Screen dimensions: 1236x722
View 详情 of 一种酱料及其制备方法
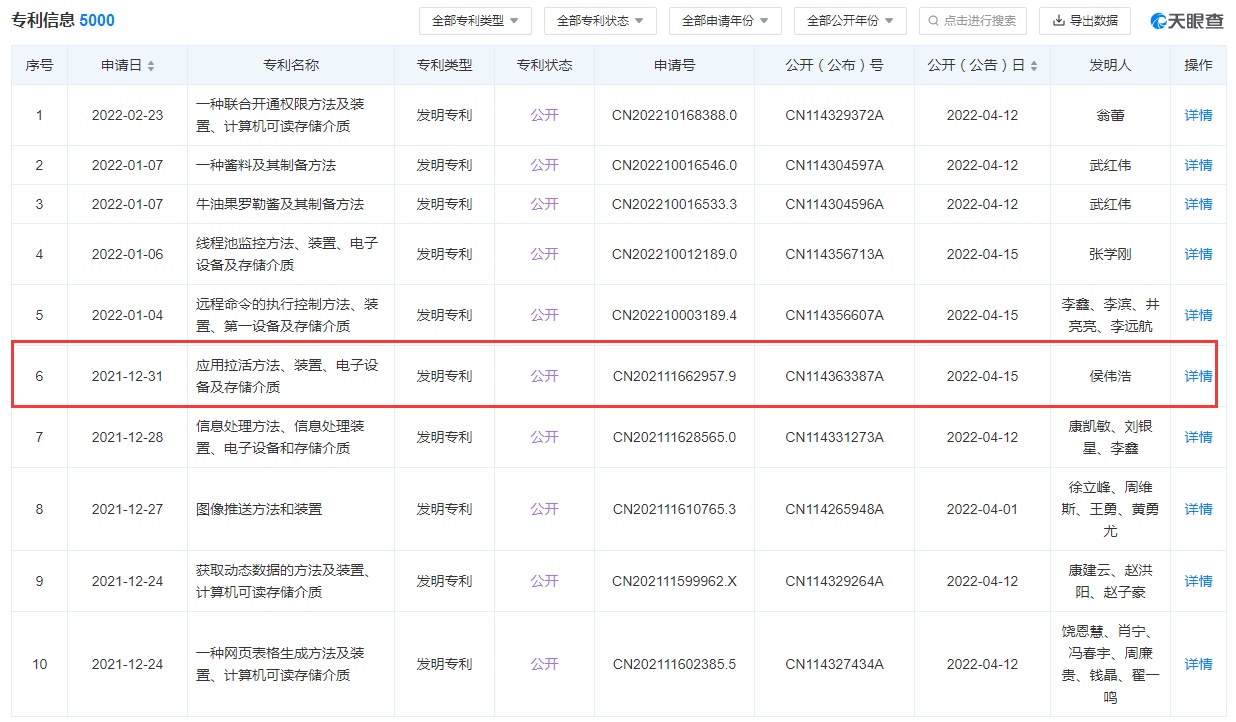tap(1198, 165)
